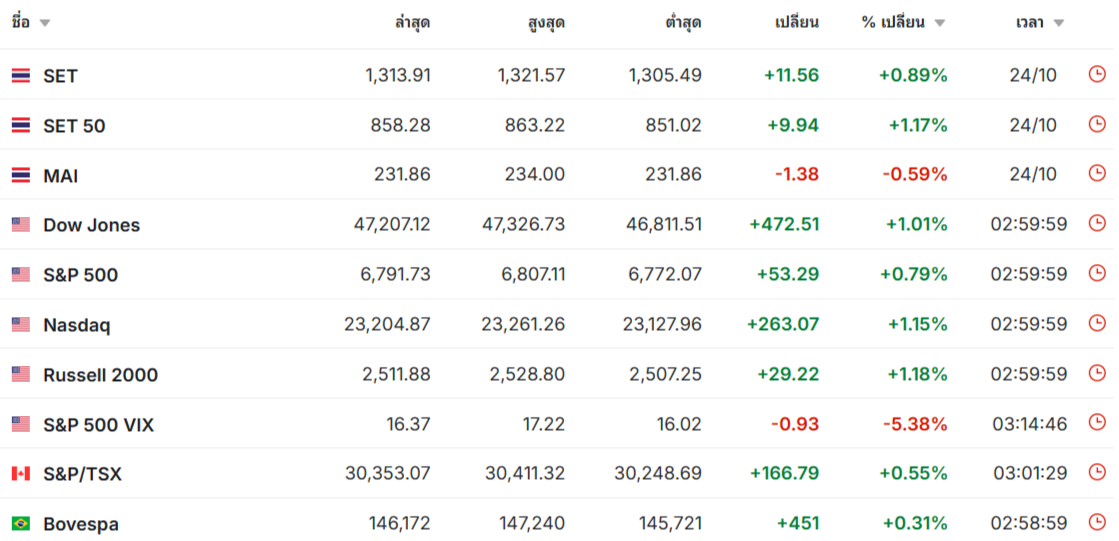Open the Russell 2000 index link

[100, 375]
